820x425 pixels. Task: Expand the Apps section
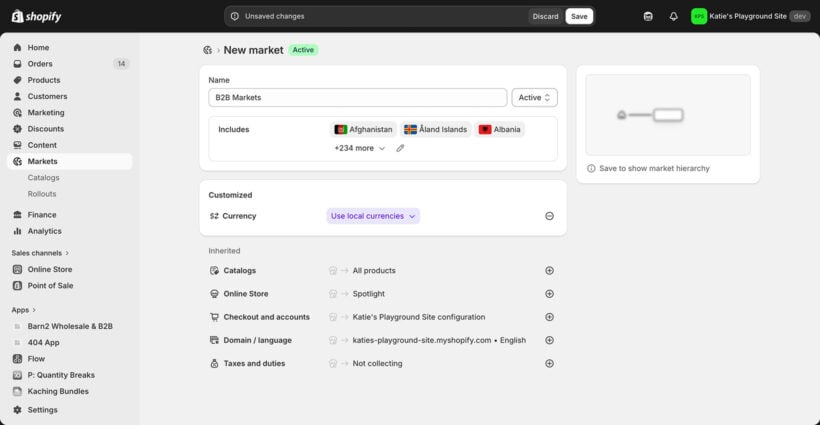[x=24, y=310]
